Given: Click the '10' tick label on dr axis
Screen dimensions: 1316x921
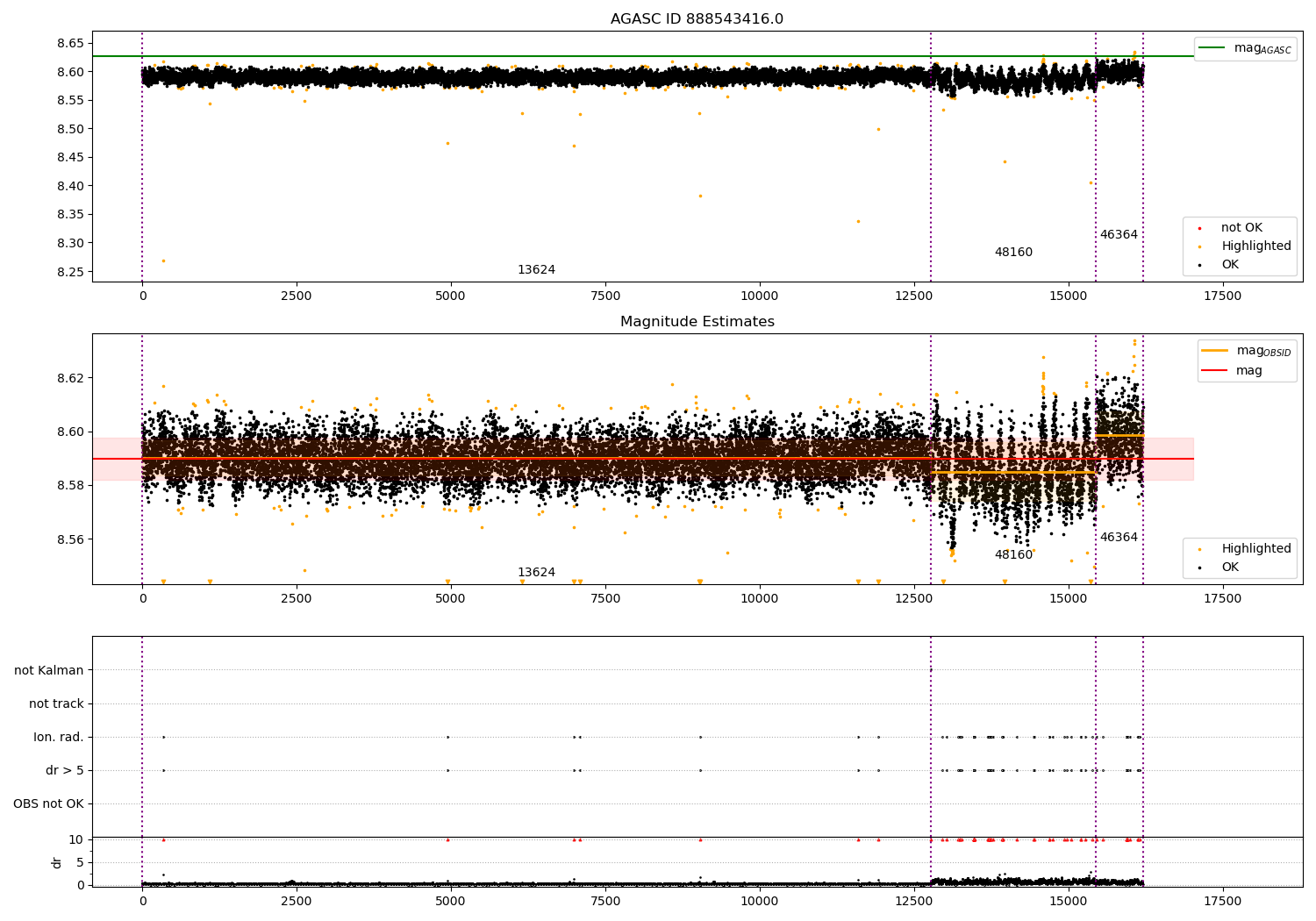Looking at the screenshot, I should [x=75, y=839].
